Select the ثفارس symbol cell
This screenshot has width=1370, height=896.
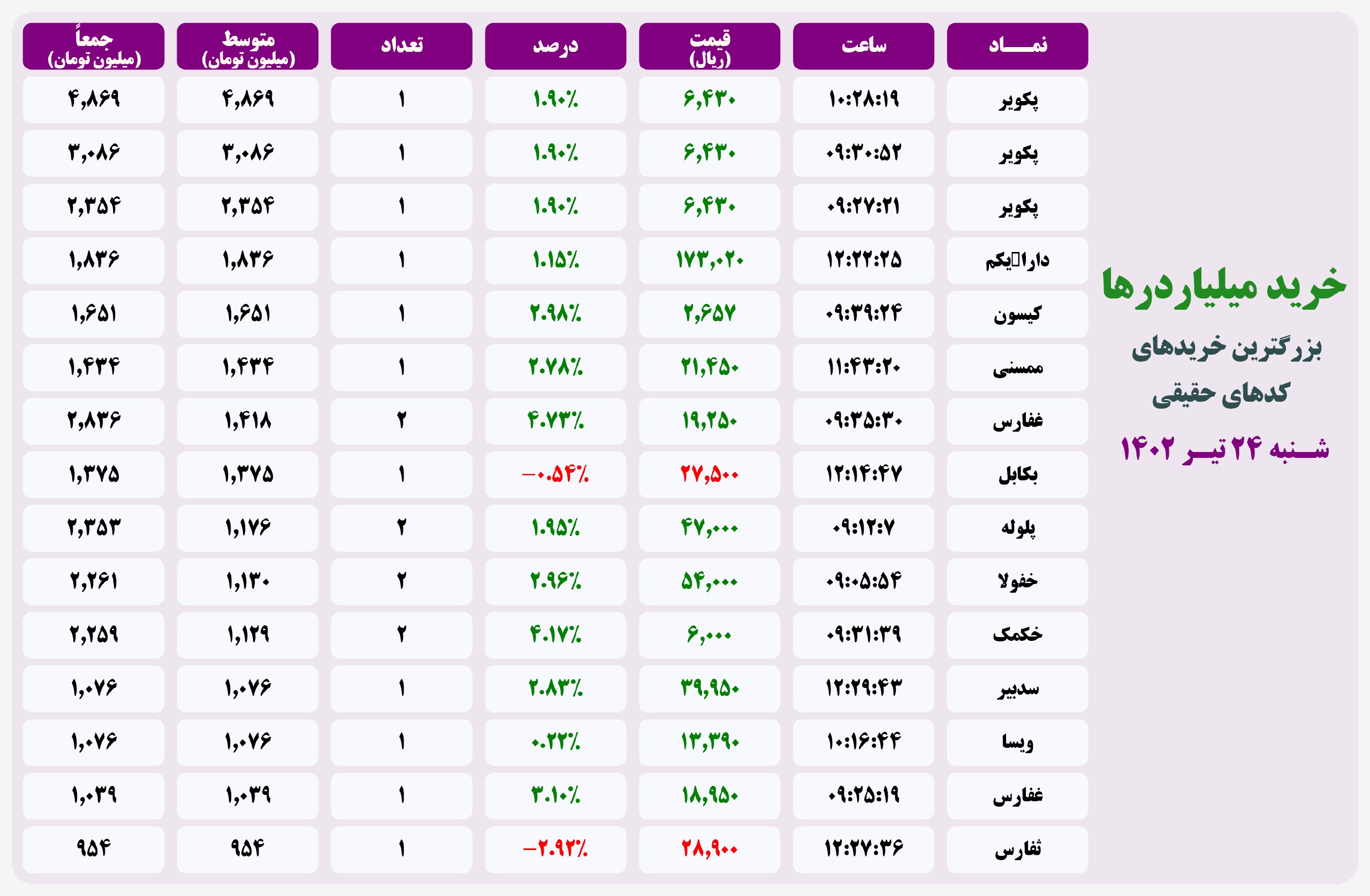(1017, 849)
